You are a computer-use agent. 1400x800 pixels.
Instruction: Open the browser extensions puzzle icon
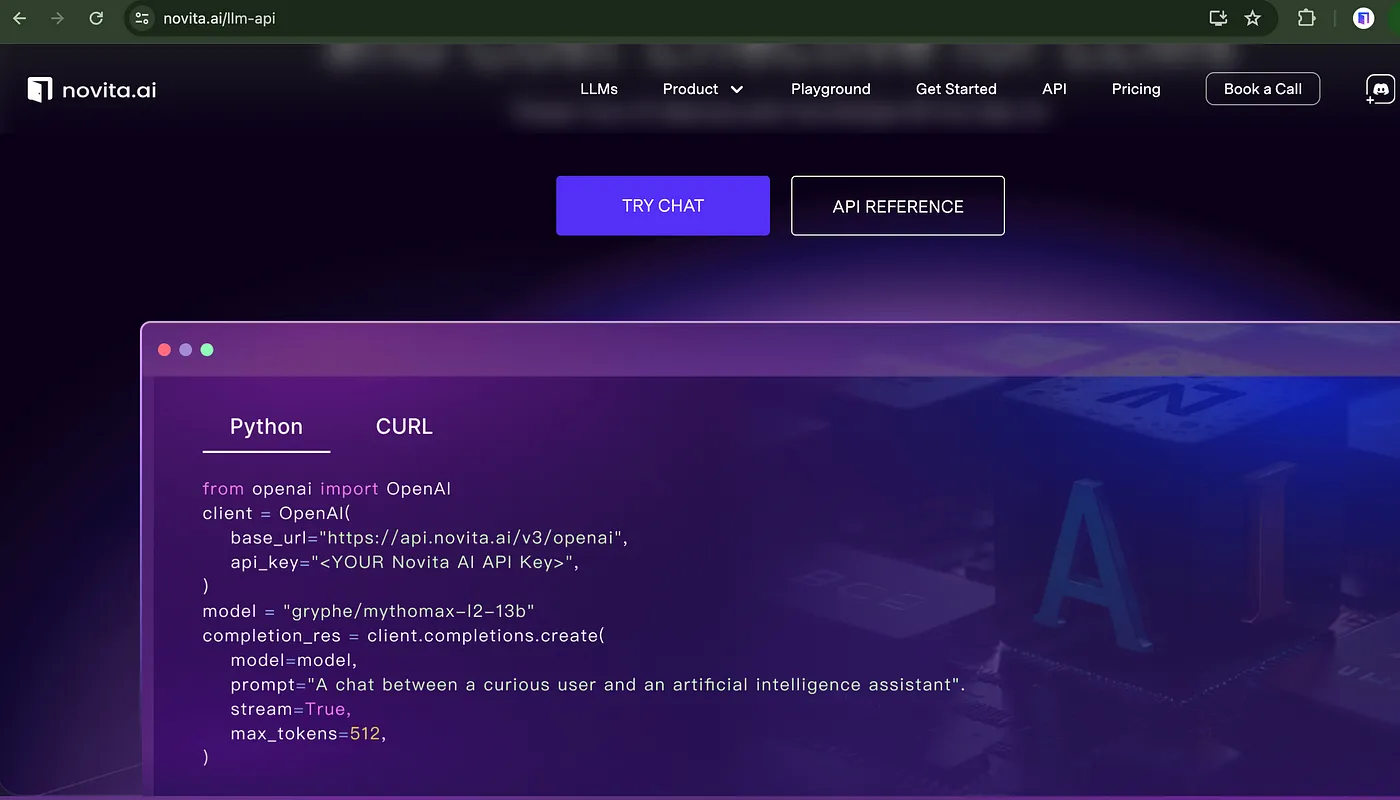click(x=1306, y=18)
